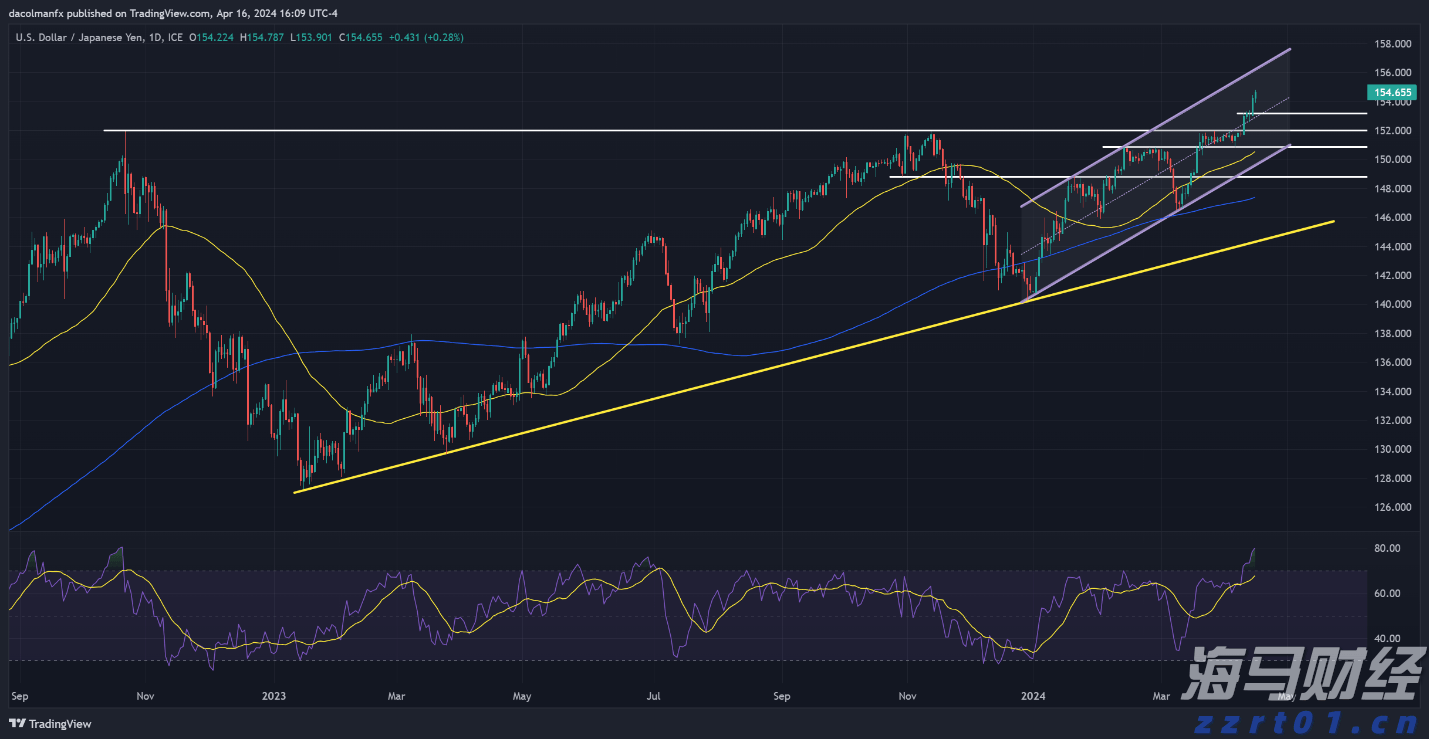The width and height of the screenshot is (1429, 739).
Task: Select the U.S. Dollar / Japanese Yen symbol title
Action: [87, 37]
